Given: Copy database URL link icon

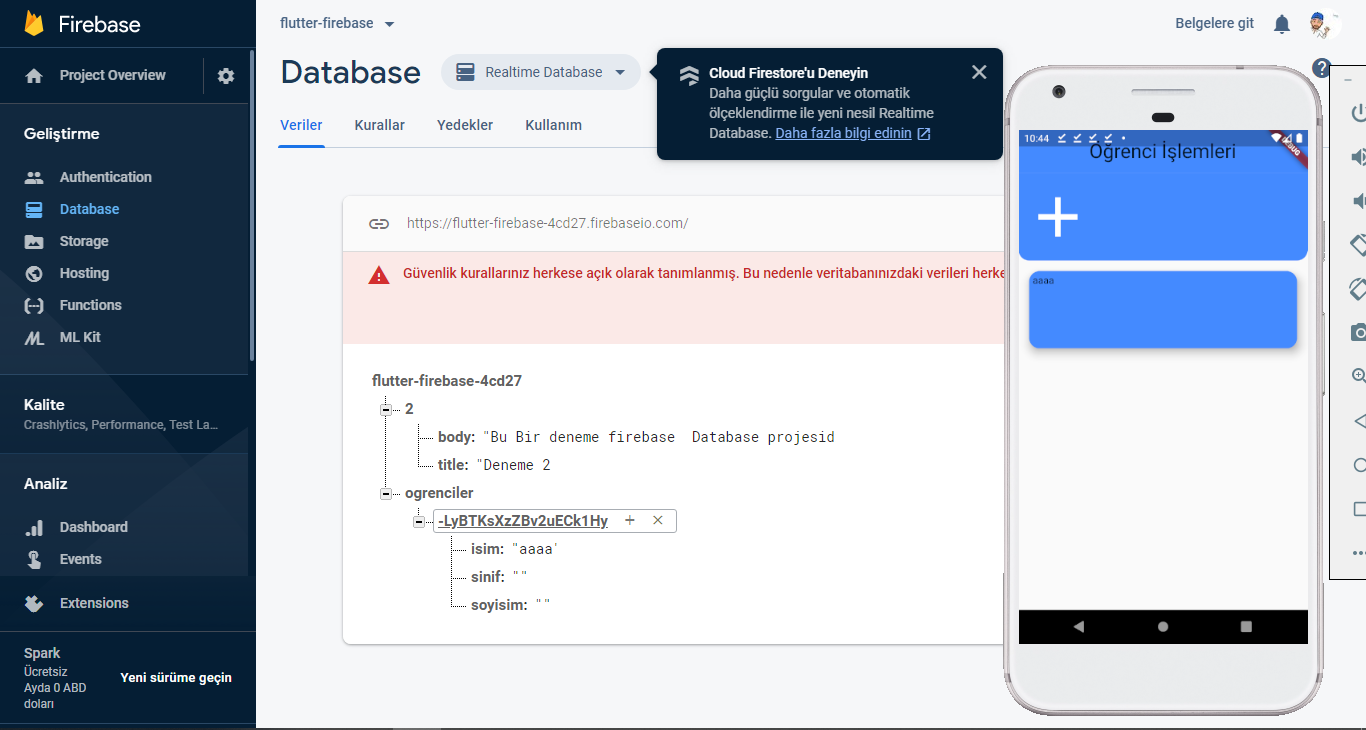Looking at the screenshot, I should coord(379,224).
